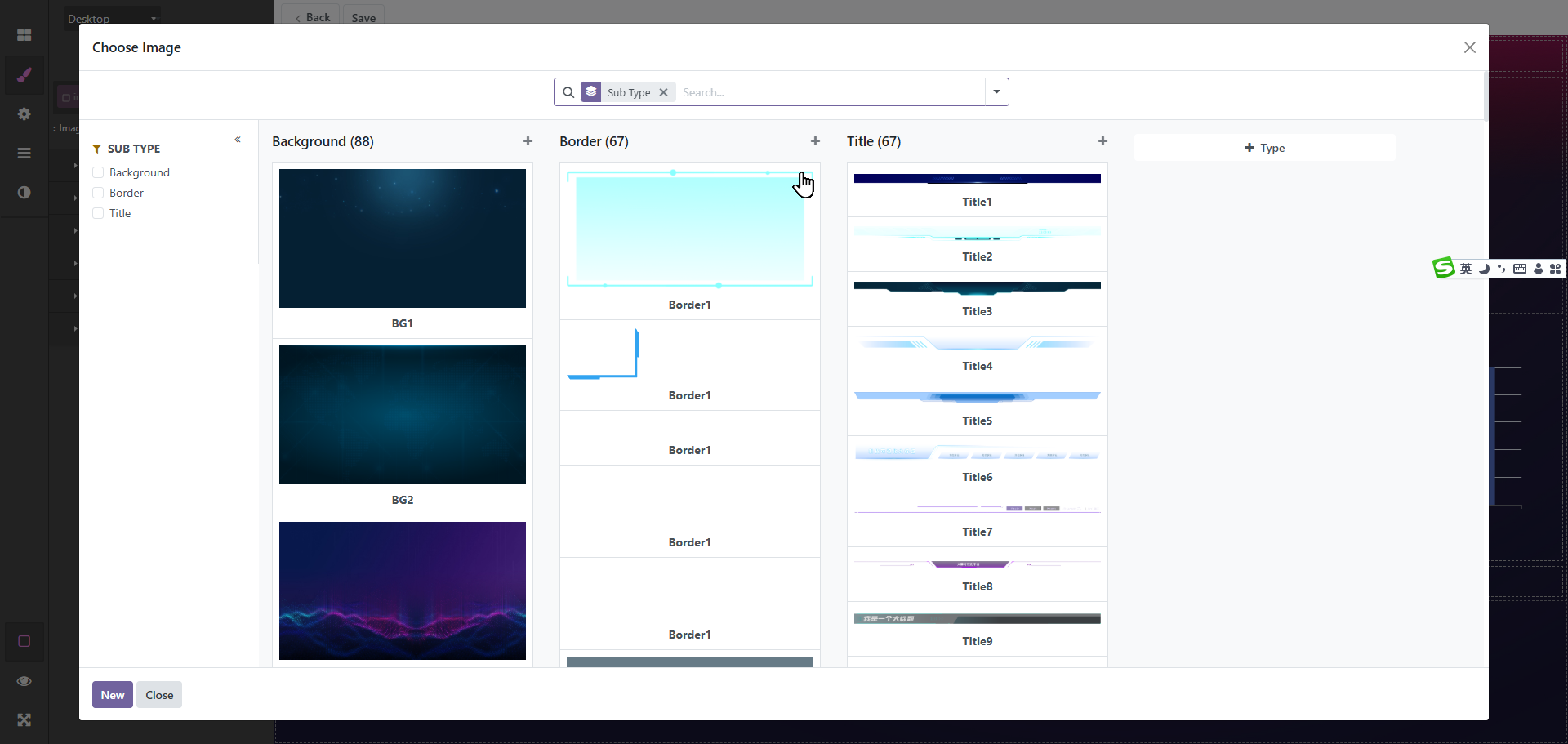This screenshot has width=1568, height=744.
Task: Select the purple wave background thumbnail
Action: click(x=403, y=590)
